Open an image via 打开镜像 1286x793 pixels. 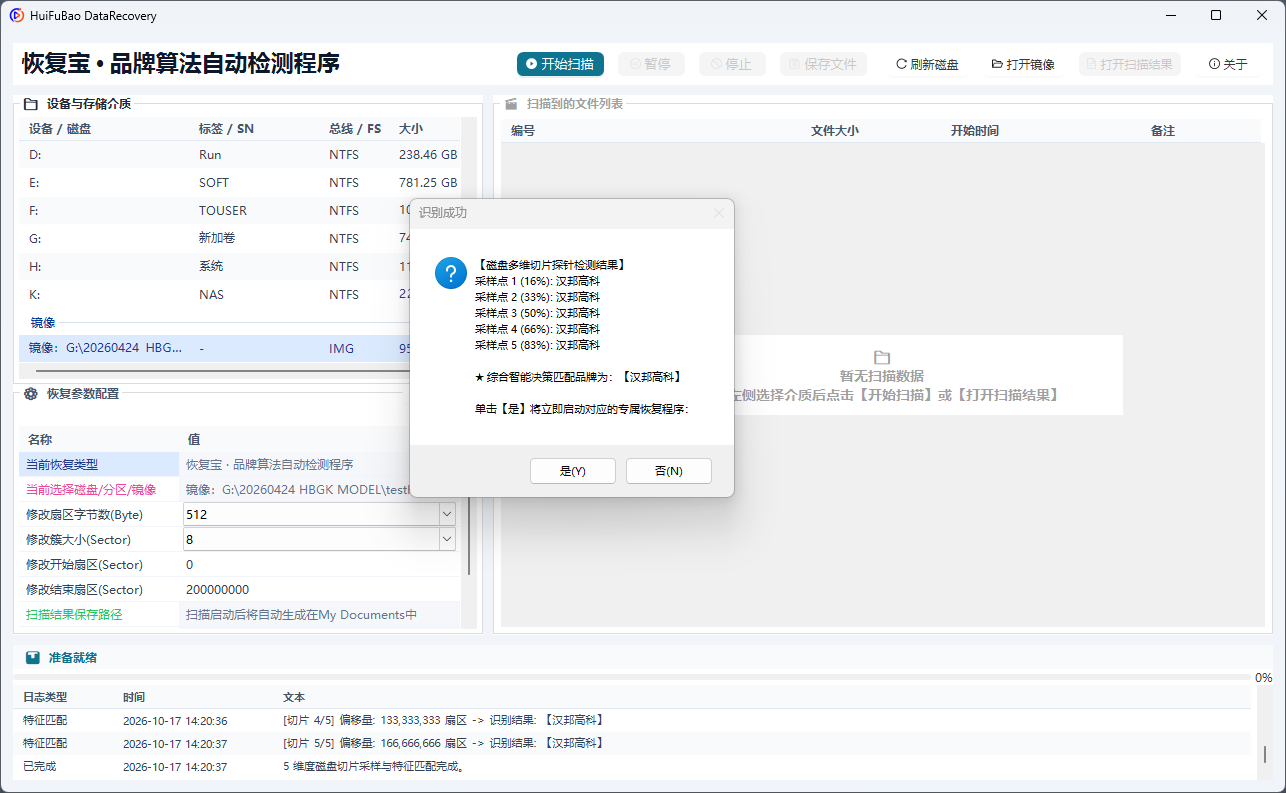pos(1023,64)
